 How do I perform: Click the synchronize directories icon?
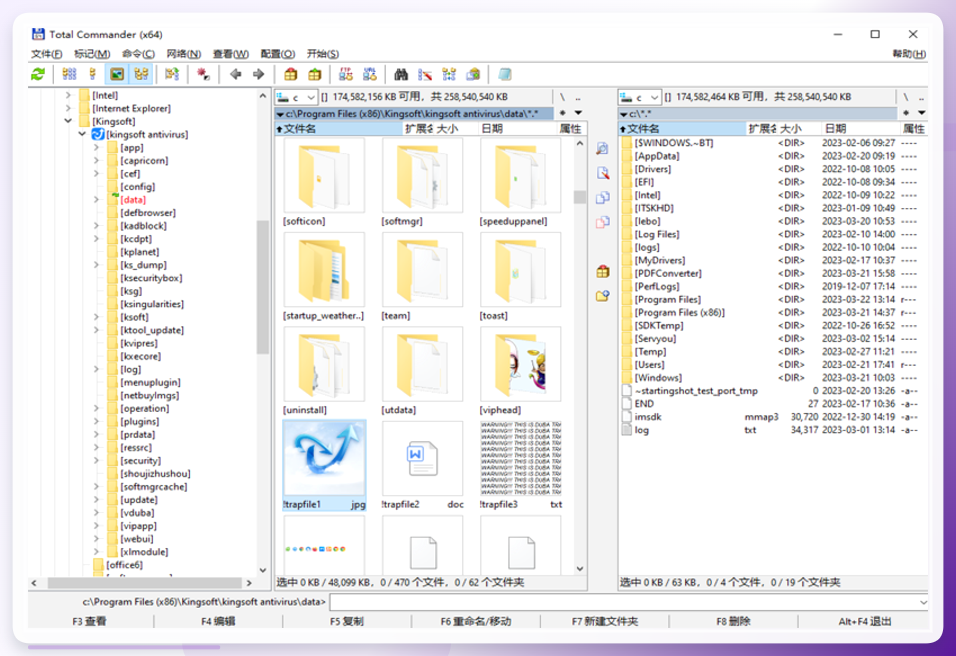[449, 74]
